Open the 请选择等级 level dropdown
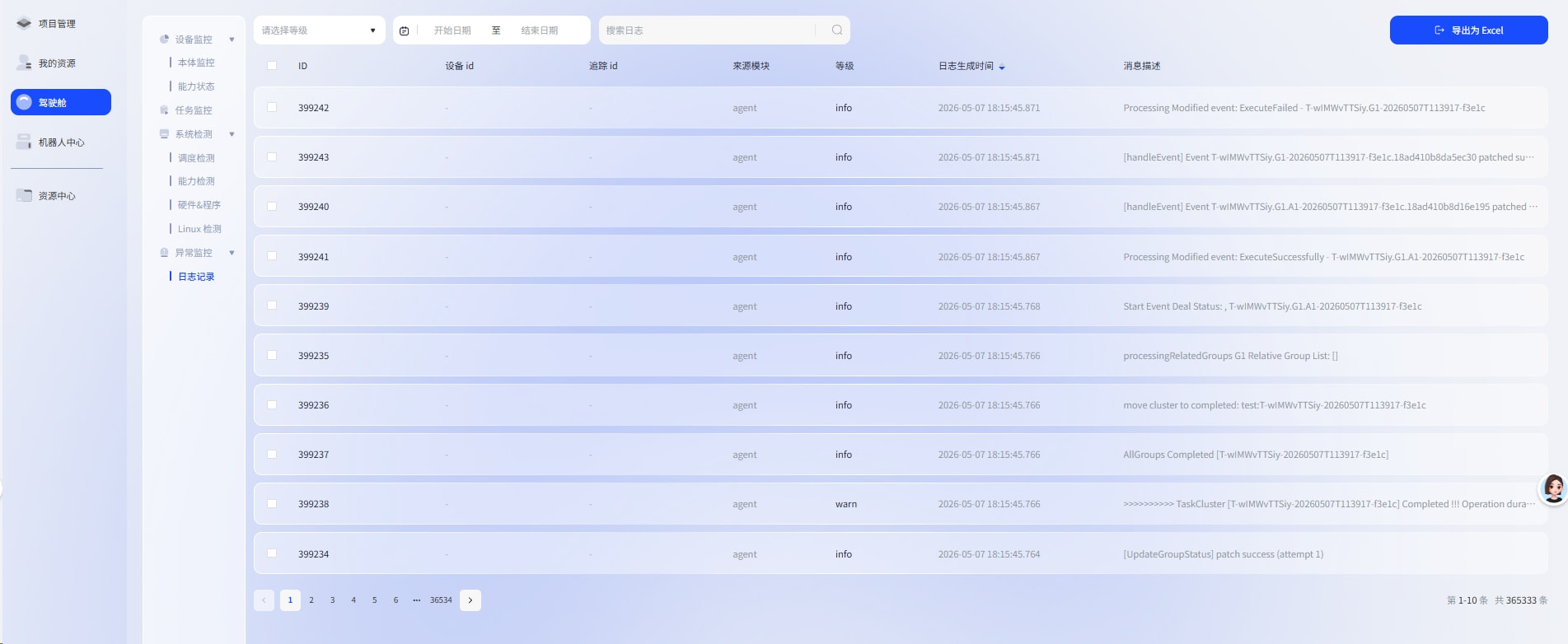1568x644 pixels. tap(319, 30)
